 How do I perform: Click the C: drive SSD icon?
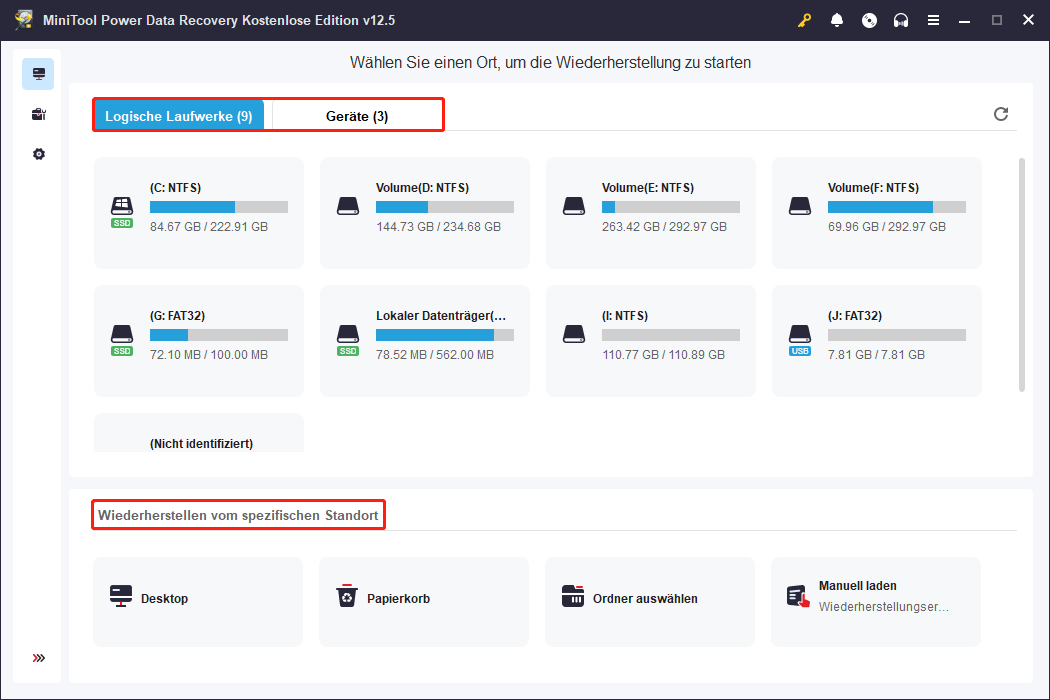click(122, 212)
